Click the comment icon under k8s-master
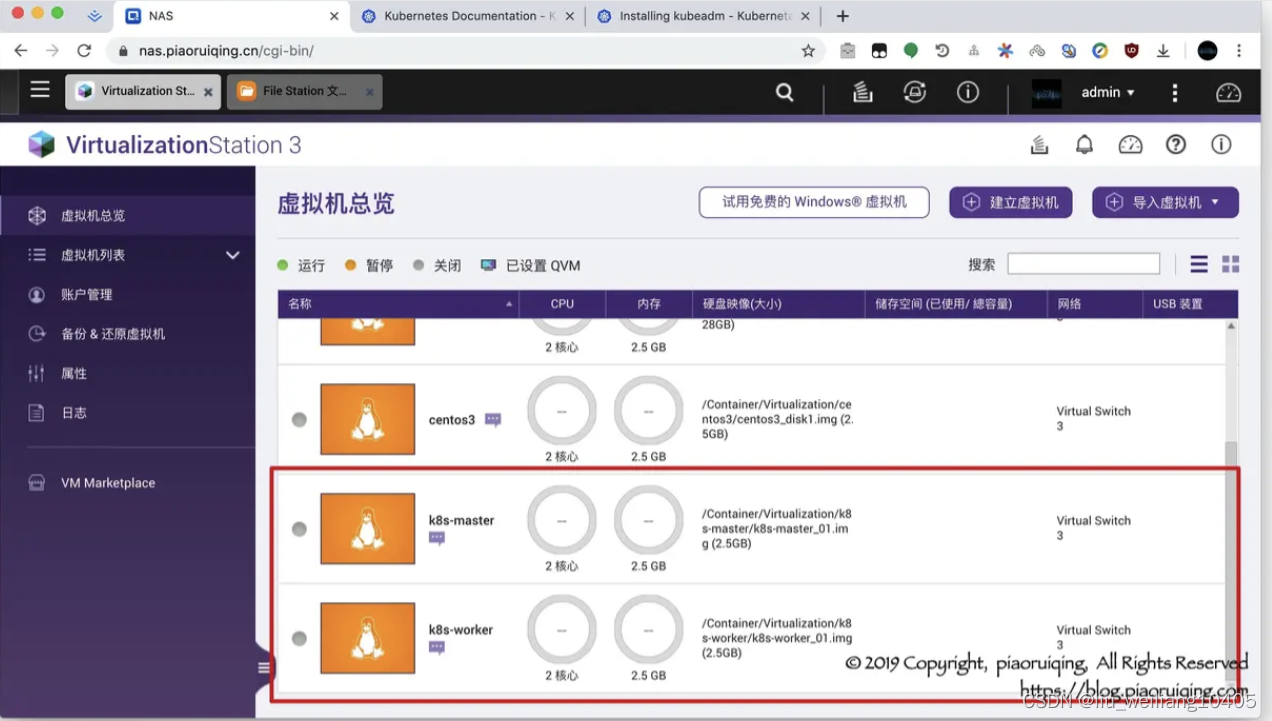 (x=437, y=538)
